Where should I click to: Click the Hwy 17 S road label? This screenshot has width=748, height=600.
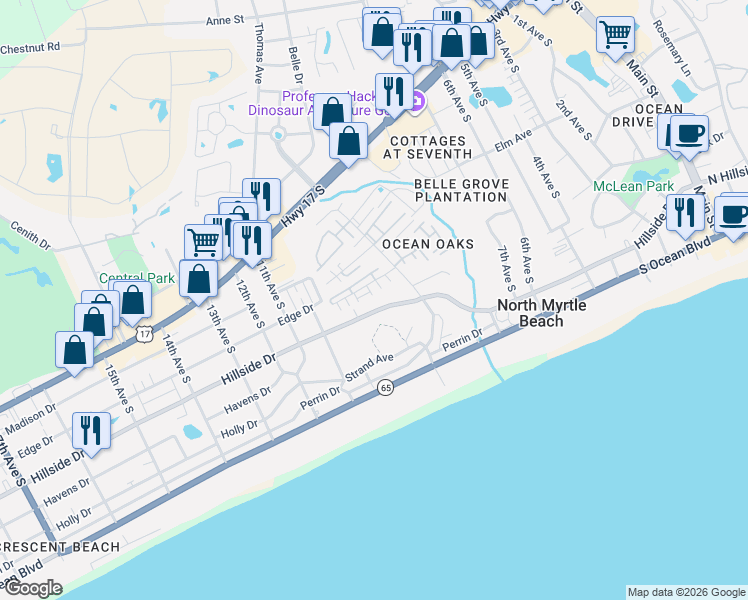point(302,207)
